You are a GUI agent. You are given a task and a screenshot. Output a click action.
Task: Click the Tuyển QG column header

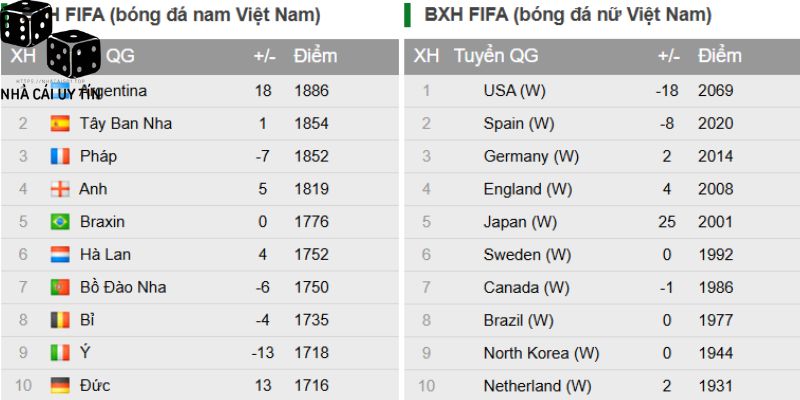point(496,56)
